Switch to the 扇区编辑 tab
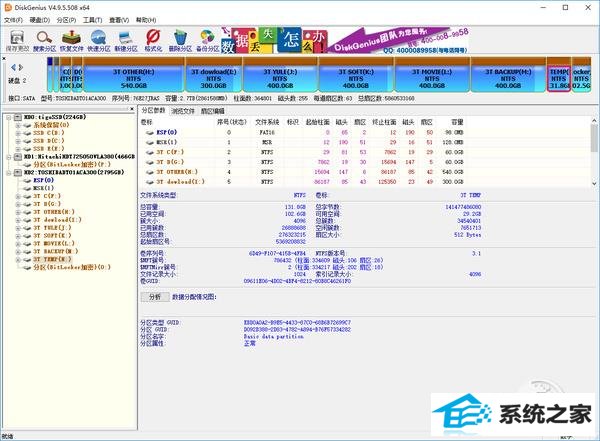 coord(213,111)
